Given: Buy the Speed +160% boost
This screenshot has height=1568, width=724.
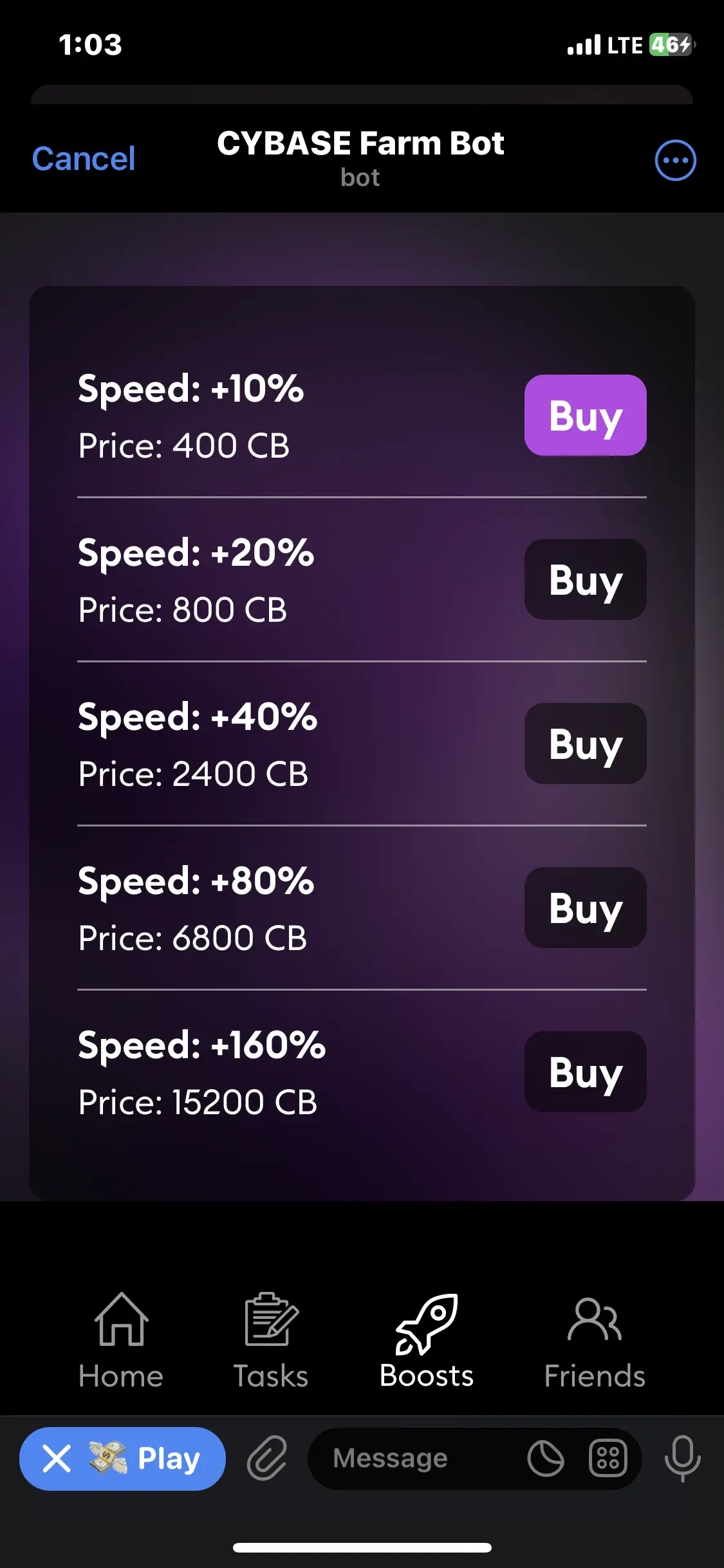Looking at the screenshot, I should (585, 1072).
